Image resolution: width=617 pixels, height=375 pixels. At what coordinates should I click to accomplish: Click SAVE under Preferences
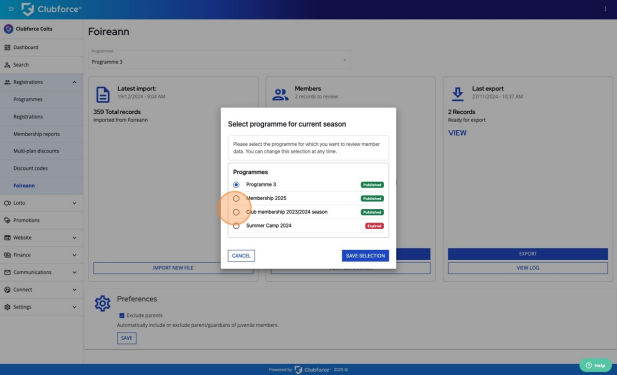click(x=127, y=338)
